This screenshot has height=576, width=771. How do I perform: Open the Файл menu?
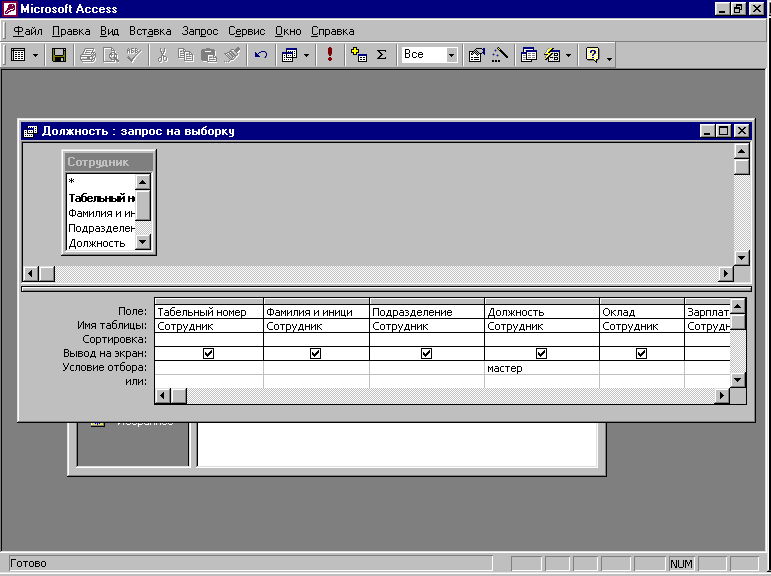coord(28,31)
